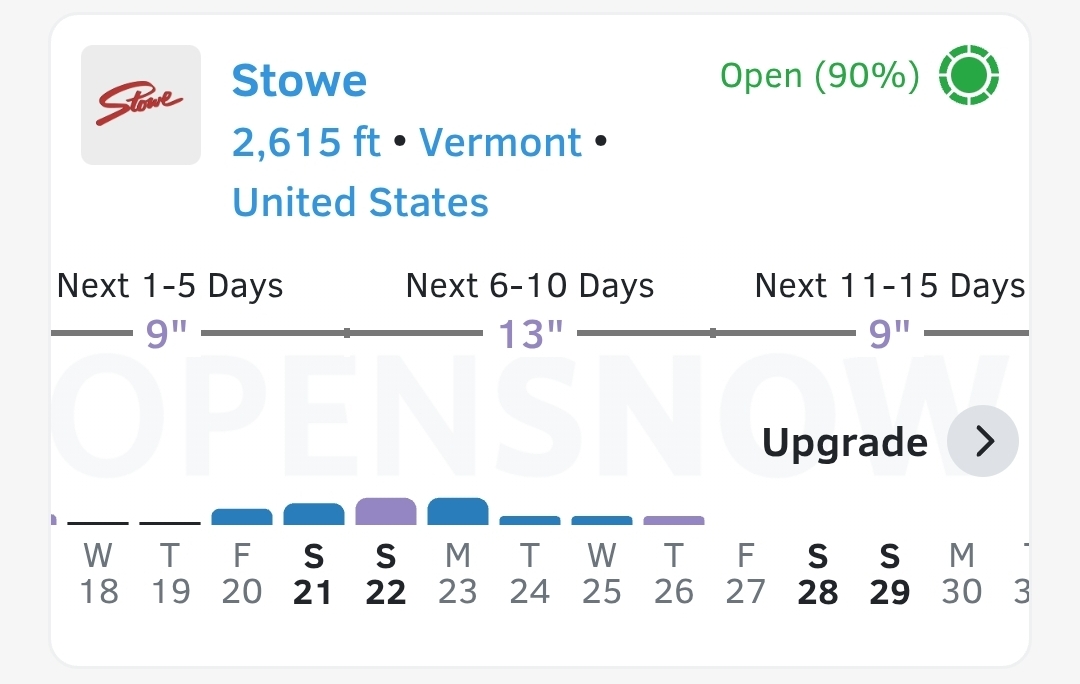Click the snow bar for Monday 23
Screen dimensions: 1080x684
tap(458, 512)
